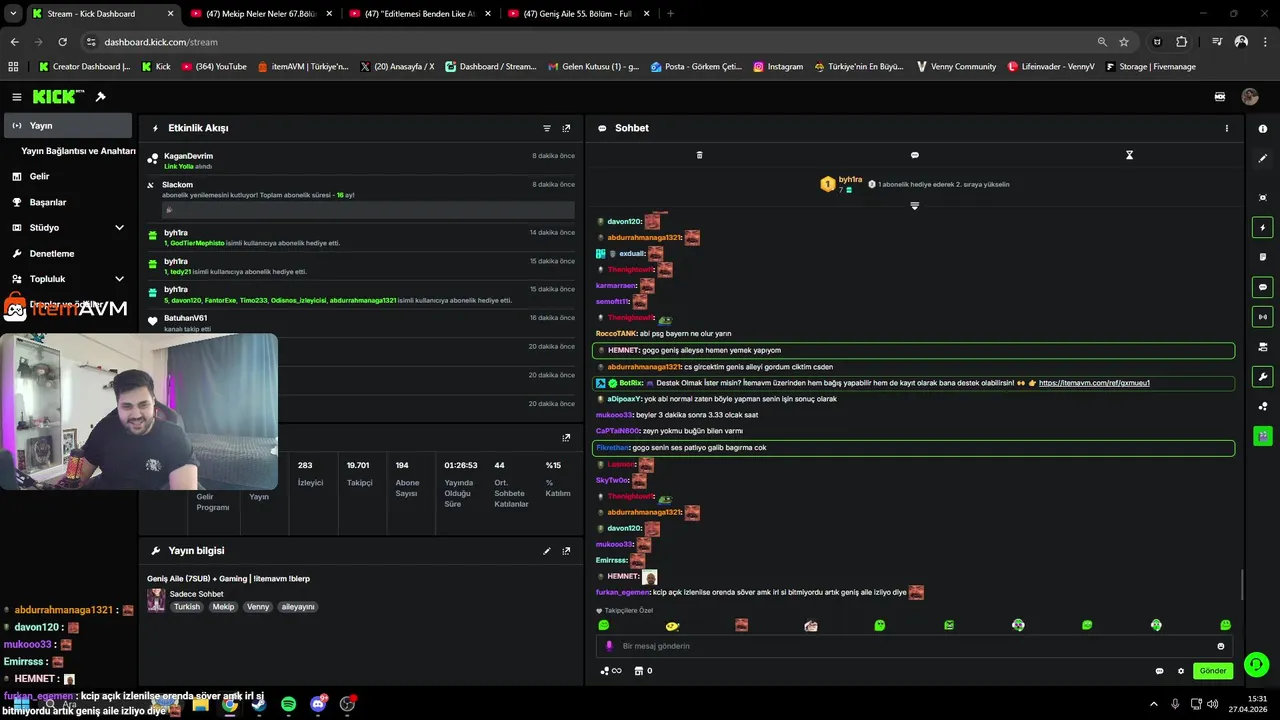
Task: Switch to Geniş Aile 55. Bölüm browser tab
Action: (x=580, y=14)
